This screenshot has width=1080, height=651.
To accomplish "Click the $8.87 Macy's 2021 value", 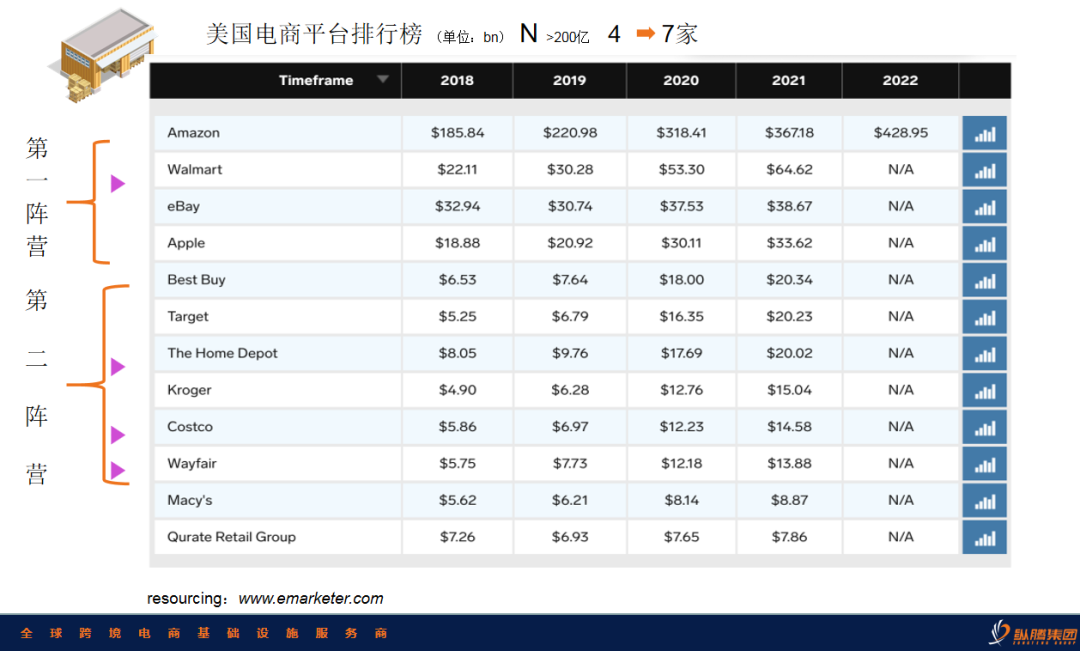I will 789,499.
